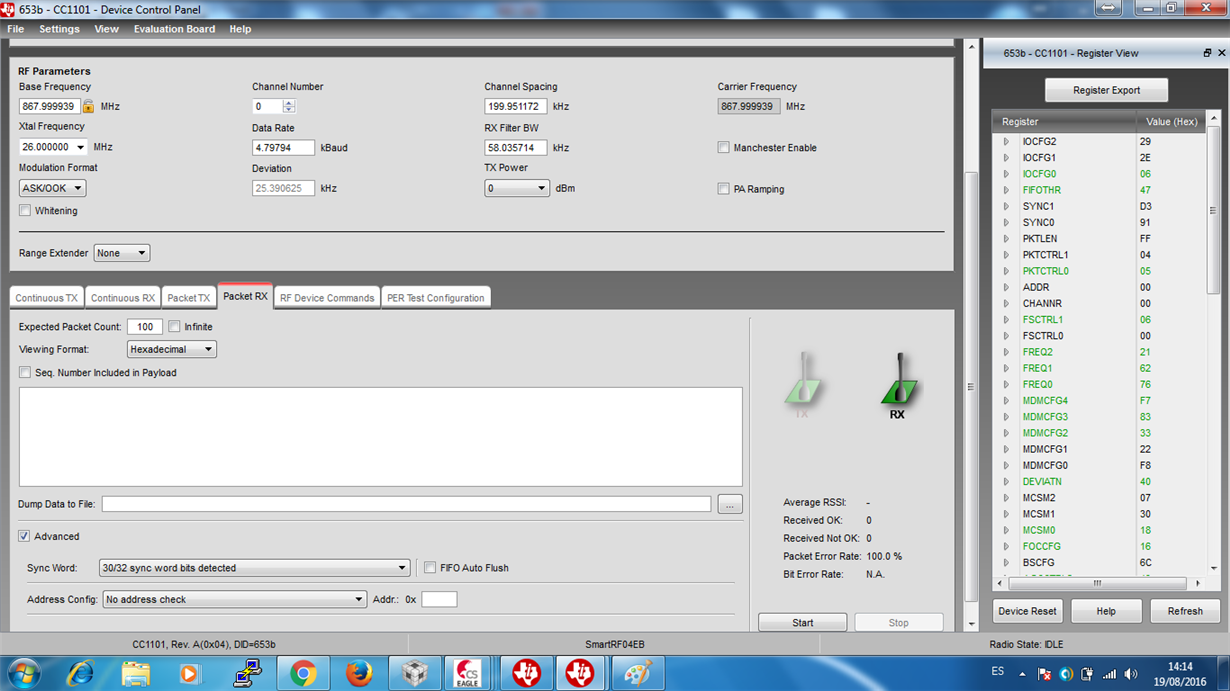
Task: Switch to the Packet TX tab
Action: 188,298
